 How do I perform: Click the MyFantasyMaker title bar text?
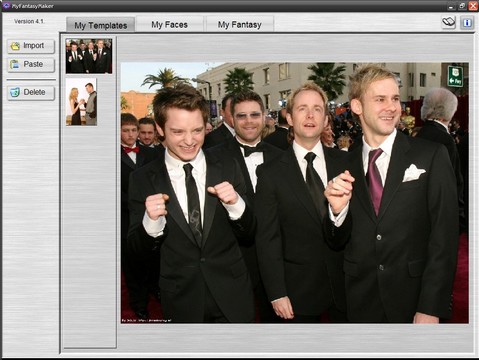[x=33, y=6]
